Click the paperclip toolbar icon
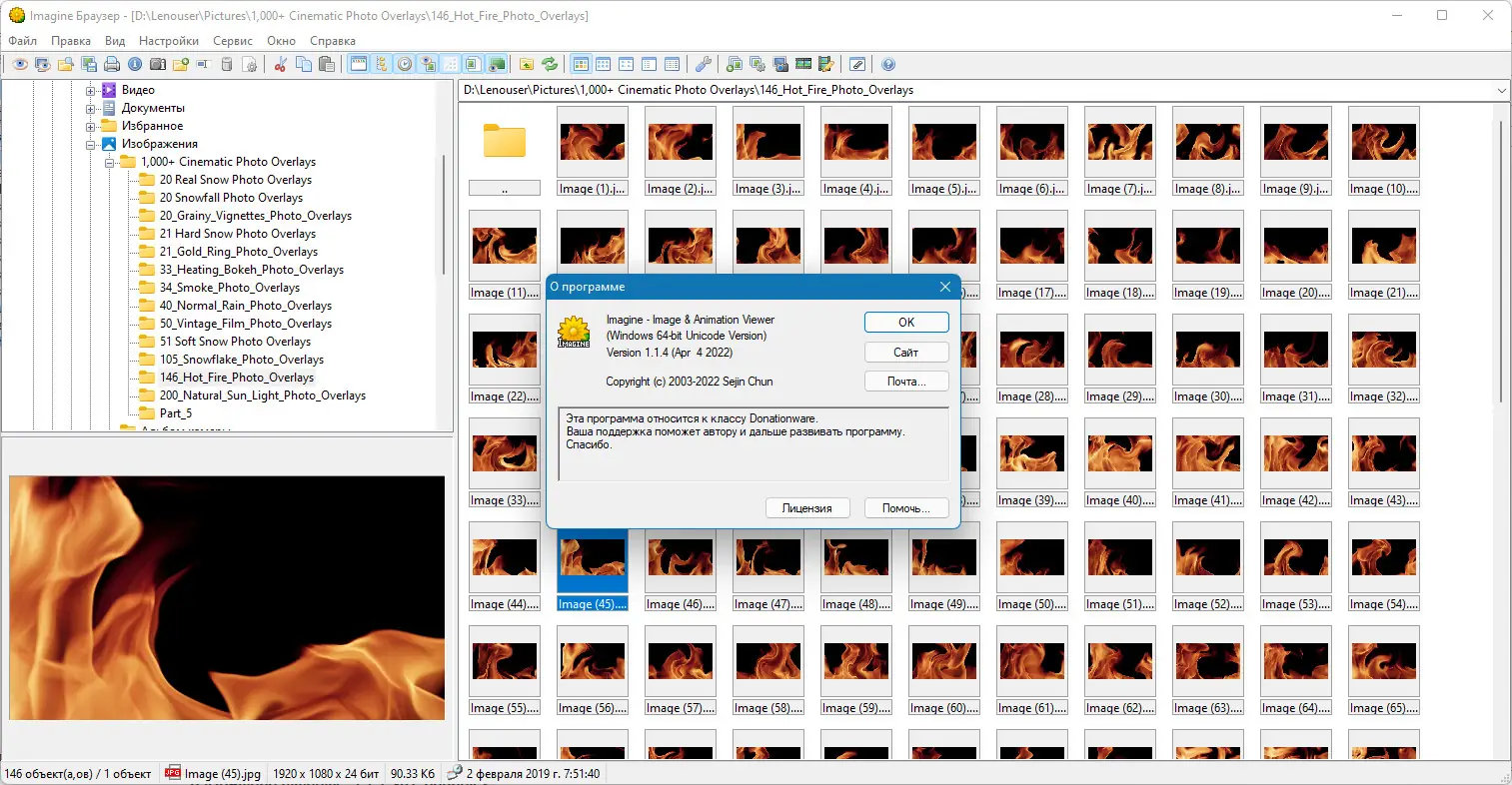1512x785 pixels. pos(857,64)
